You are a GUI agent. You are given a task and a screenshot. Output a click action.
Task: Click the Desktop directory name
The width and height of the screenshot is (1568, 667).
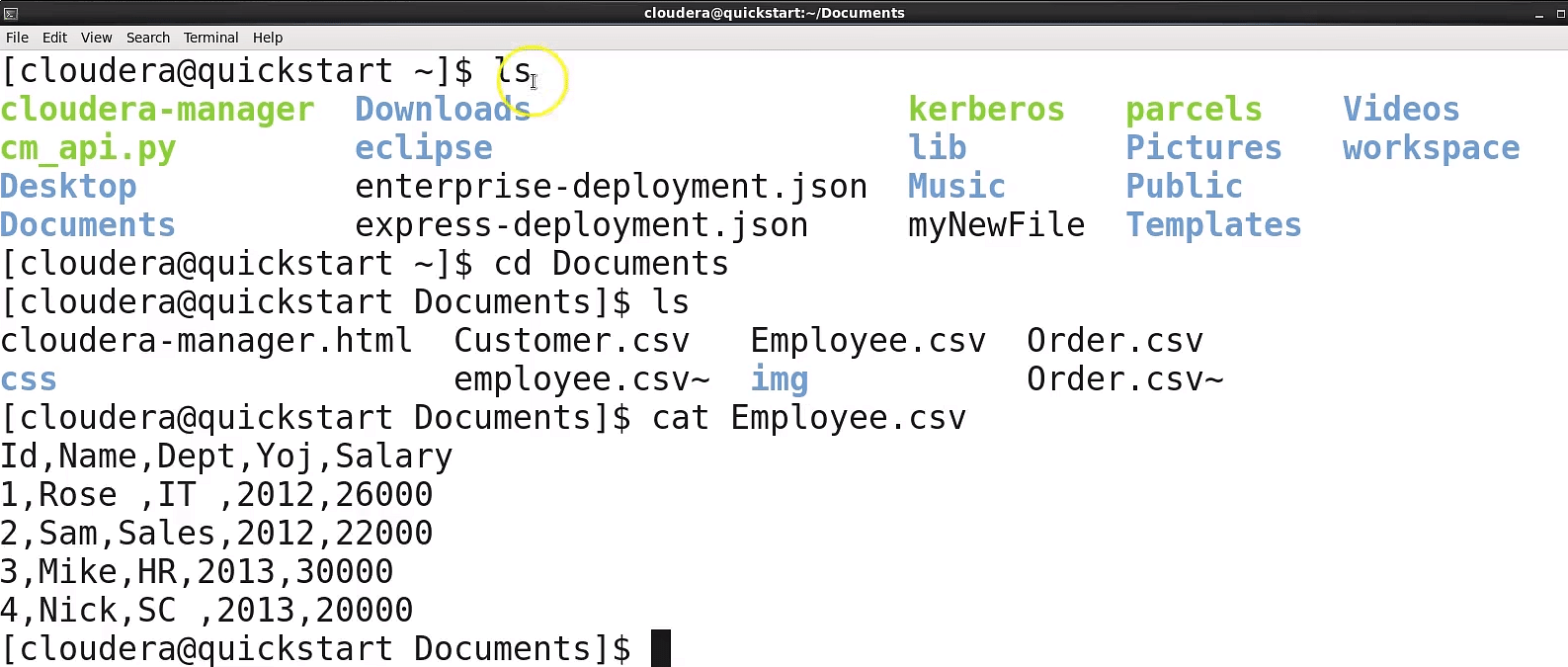point(68,187)
